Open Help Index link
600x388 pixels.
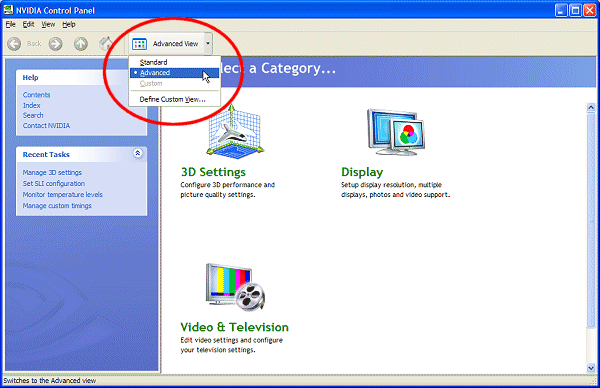[31, 105]
